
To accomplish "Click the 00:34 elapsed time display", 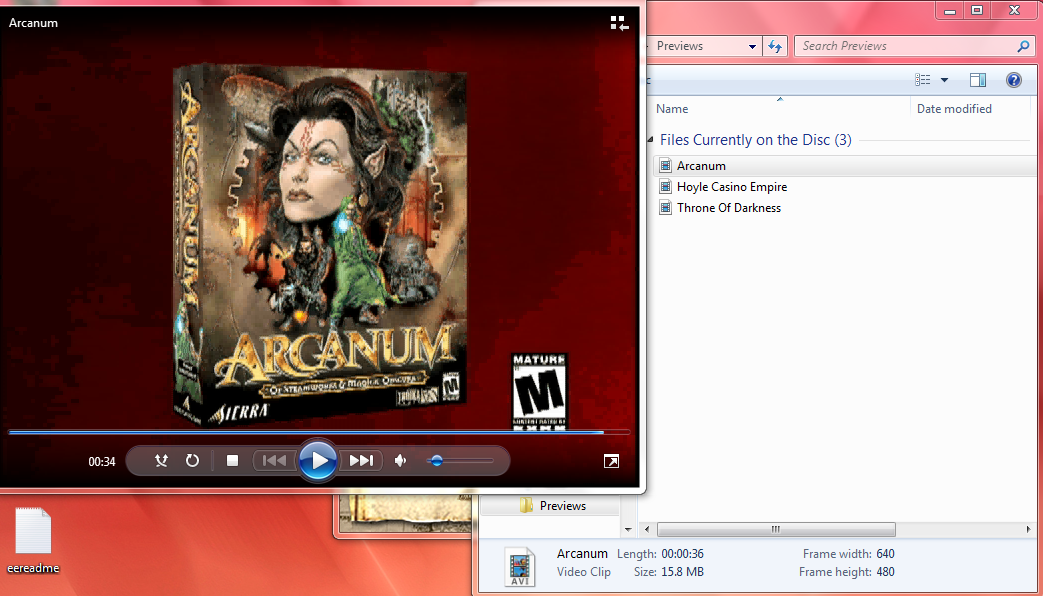I will (x=102, y=462).
